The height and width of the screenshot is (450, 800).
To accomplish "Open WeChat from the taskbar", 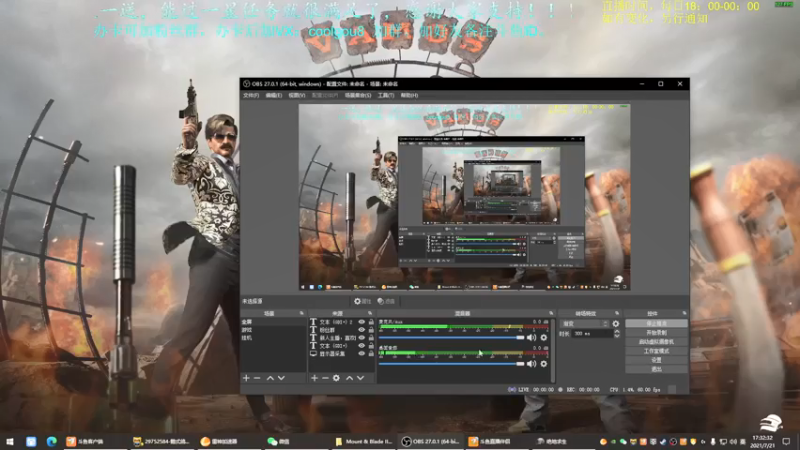I will click(x=279, y=441).
